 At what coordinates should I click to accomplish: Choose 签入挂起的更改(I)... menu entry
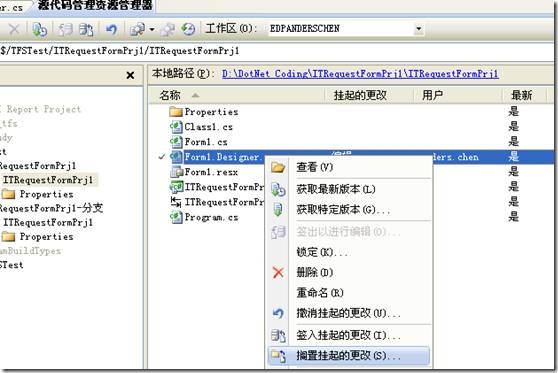click(349, 335)
